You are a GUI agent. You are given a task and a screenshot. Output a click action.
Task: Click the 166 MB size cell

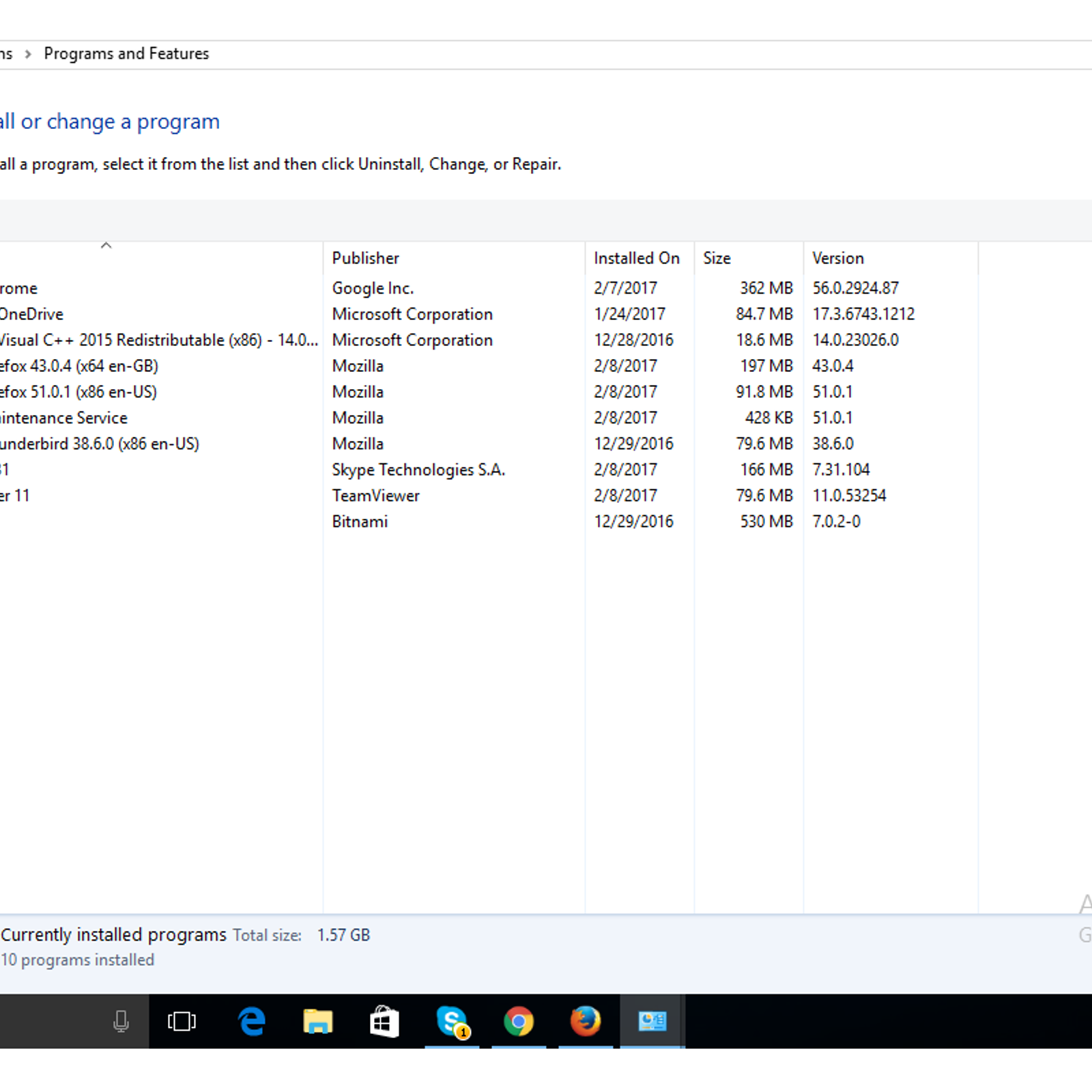click(766, 470)
